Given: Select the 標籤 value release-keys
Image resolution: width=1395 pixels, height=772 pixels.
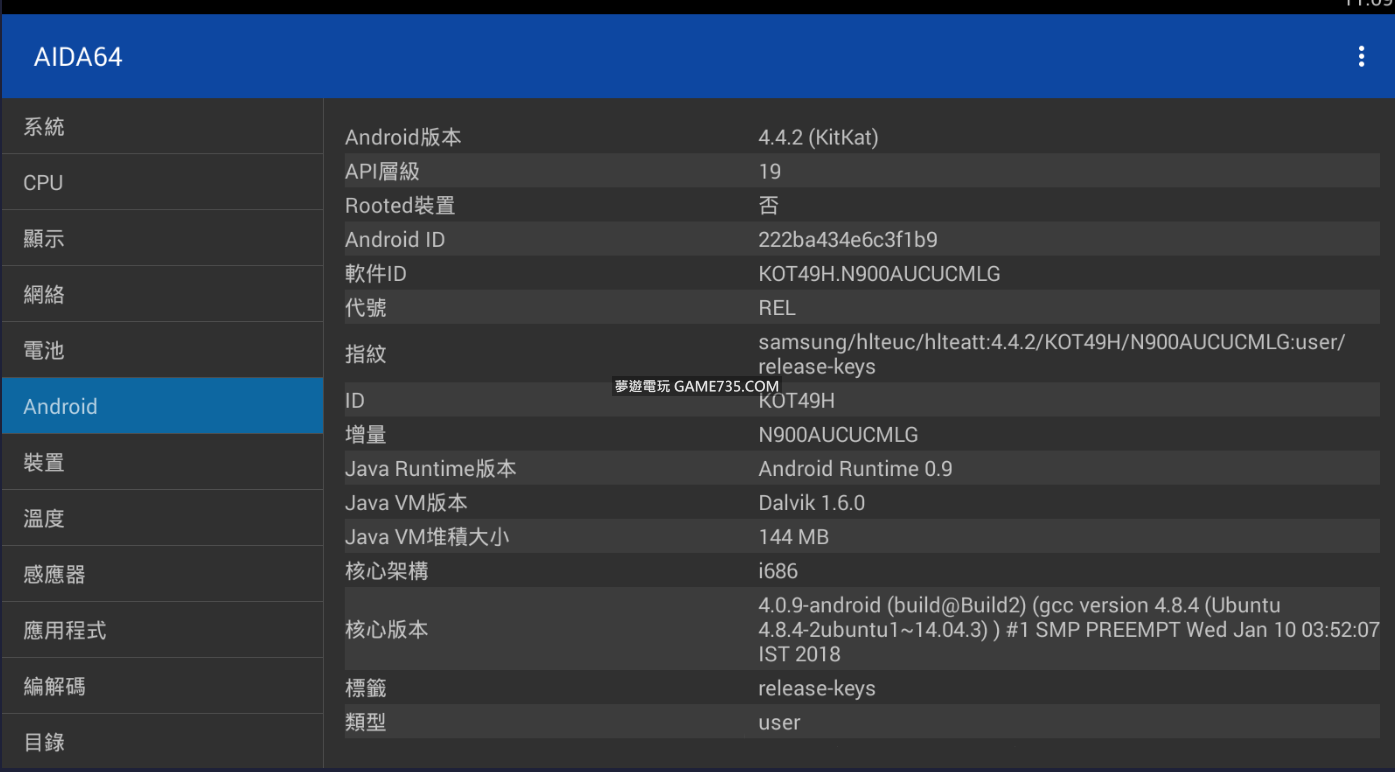Looking at the screenshot, I should (x=817, y=688).
